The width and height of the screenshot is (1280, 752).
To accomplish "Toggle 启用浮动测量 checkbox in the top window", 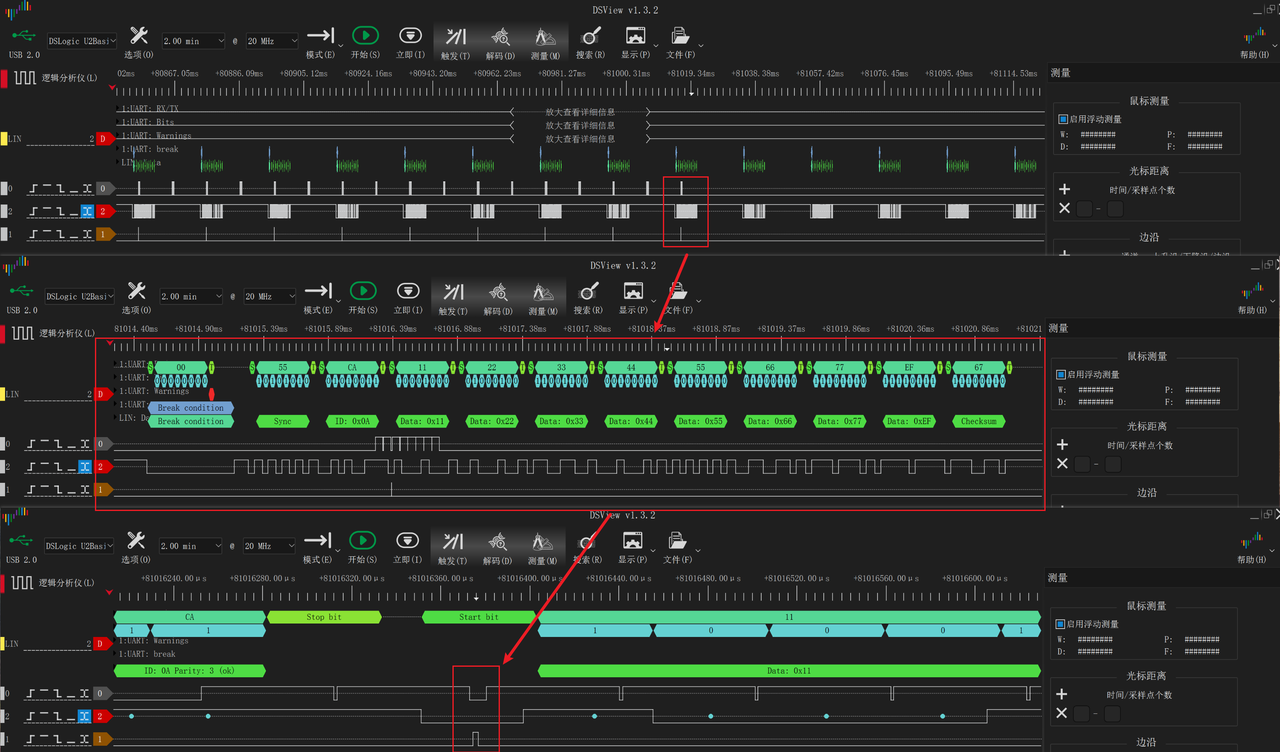I will tap(1063, 119).
